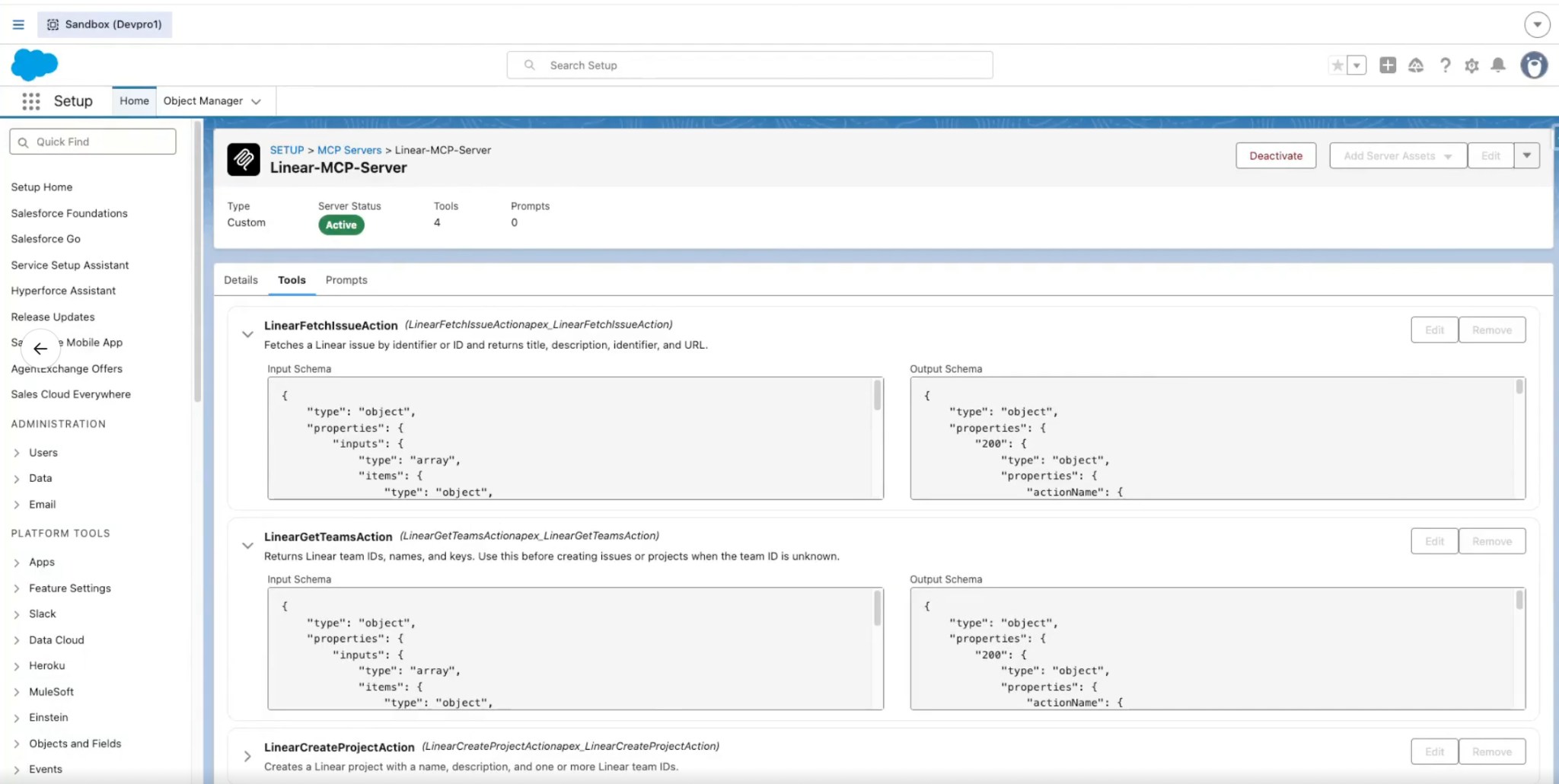Screen dimensions: 1559x784
Task: Remove the LinearGetTeamsAction tool
Action: 1492,541
